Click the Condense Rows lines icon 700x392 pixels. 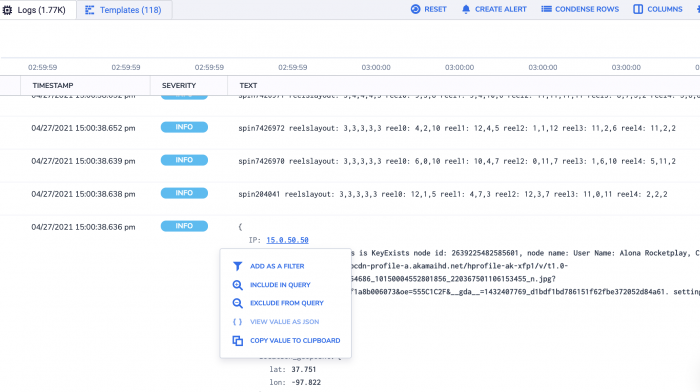point(546,9)
